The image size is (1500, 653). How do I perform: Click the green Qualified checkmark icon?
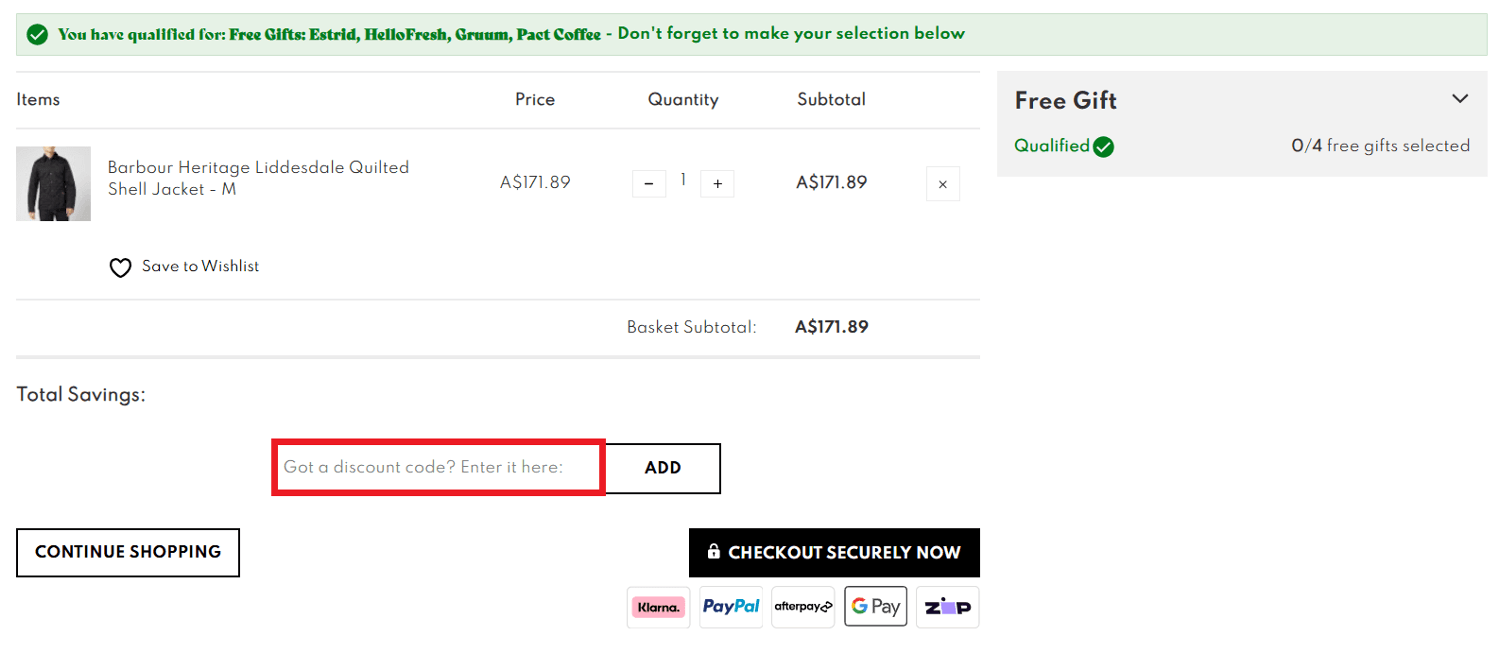(x=1103, y=147)
